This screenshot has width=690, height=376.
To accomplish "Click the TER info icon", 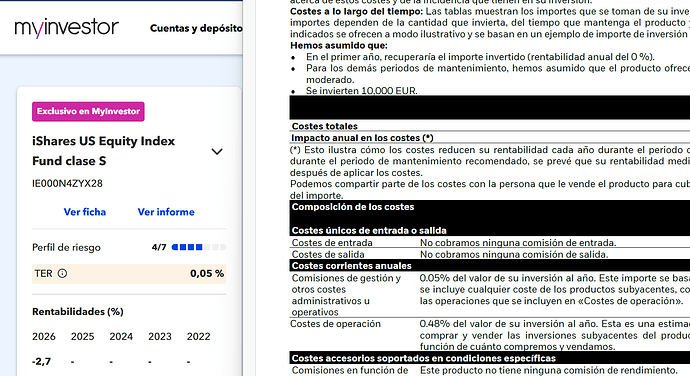I will [62, 273].
